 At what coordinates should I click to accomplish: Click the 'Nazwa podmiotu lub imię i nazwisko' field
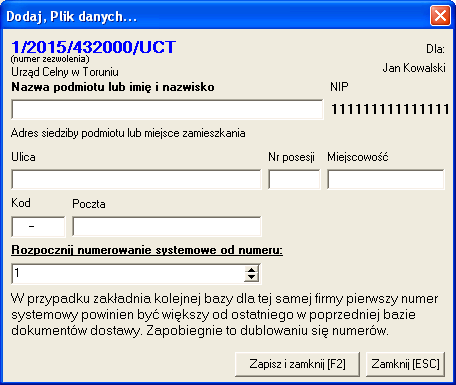click(x=167, y=109)
